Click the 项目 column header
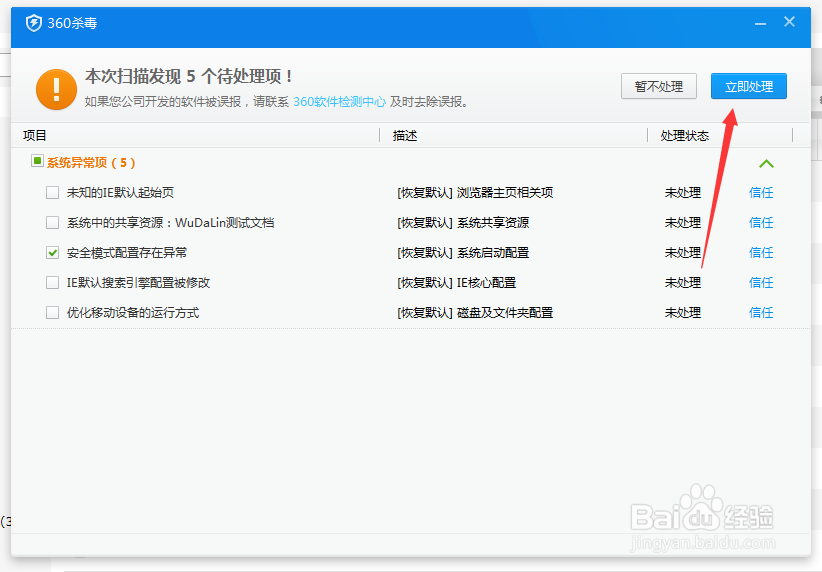The height and width of the screenshot is (572, 822). click(x=35, y=136)
